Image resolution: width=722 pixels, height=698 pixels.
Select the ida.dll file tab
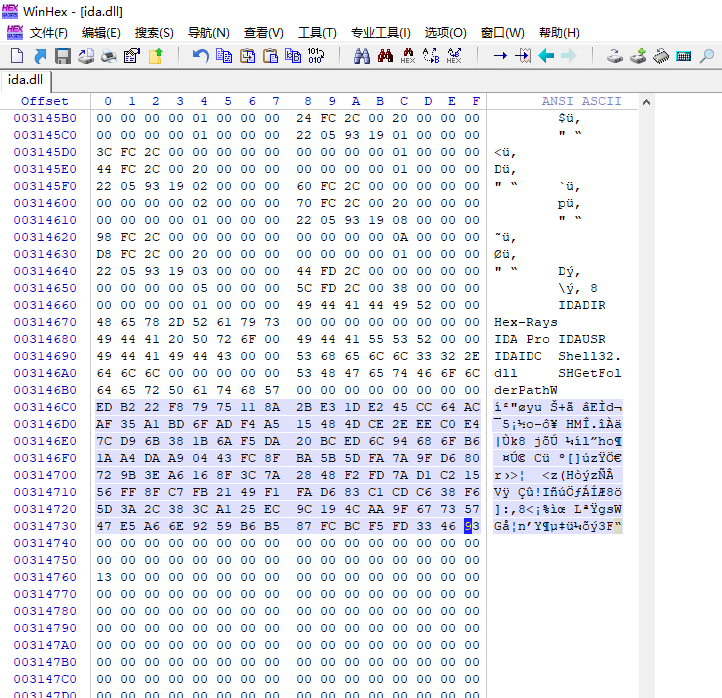tap(25, 80)
